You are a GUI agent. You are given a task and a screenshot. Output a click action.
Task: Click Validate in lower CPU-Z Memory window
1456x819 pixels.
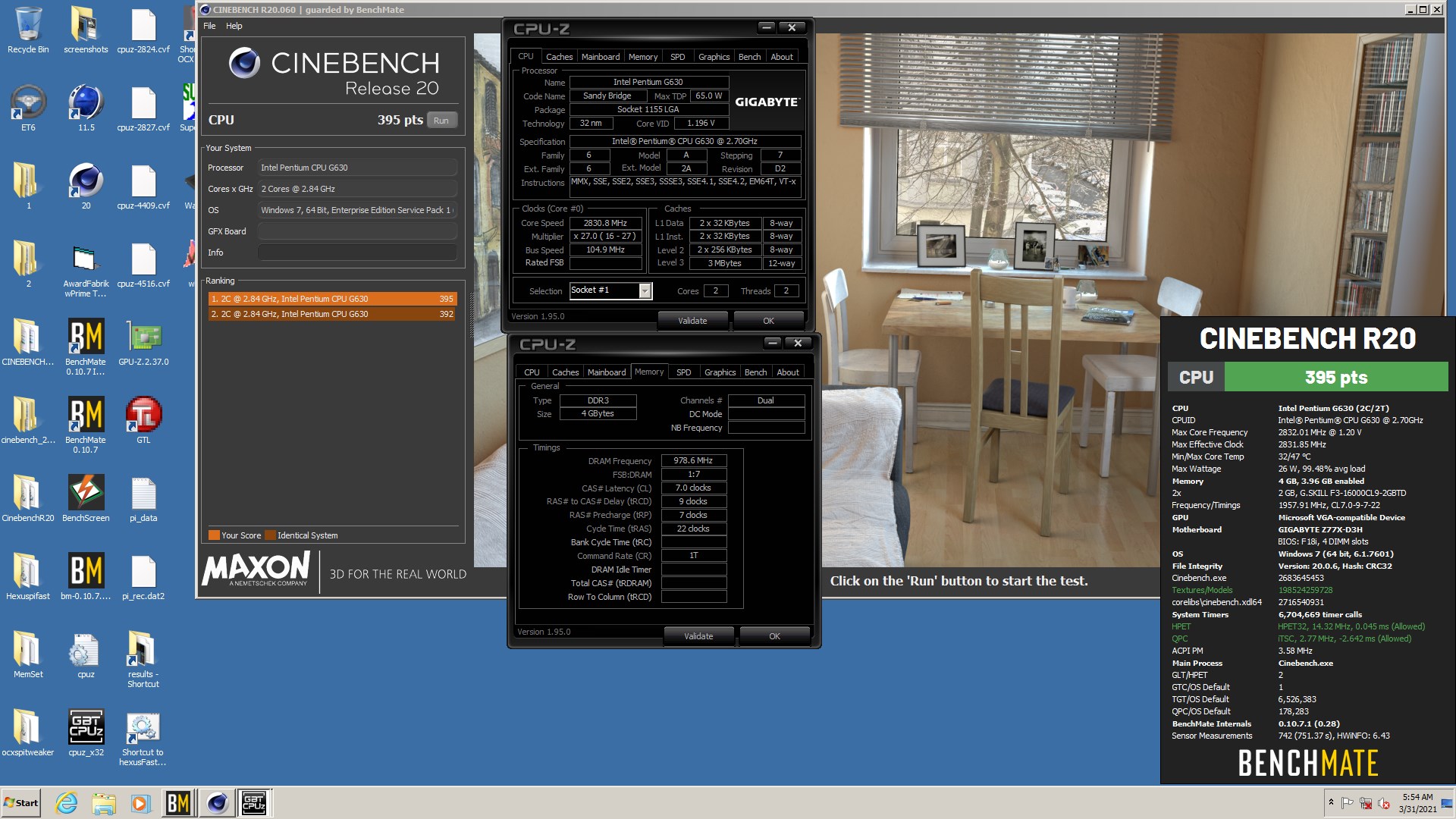pyautogui.click(x=698, y=636)
